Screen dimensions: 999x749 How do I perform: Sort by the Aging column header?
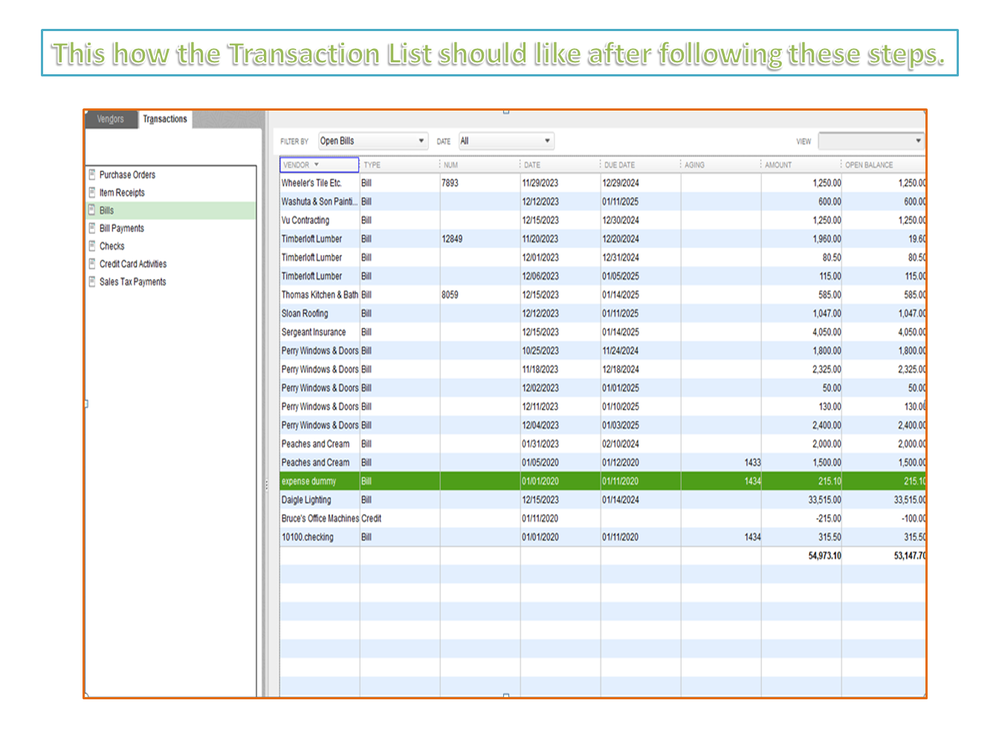[721, 164]
